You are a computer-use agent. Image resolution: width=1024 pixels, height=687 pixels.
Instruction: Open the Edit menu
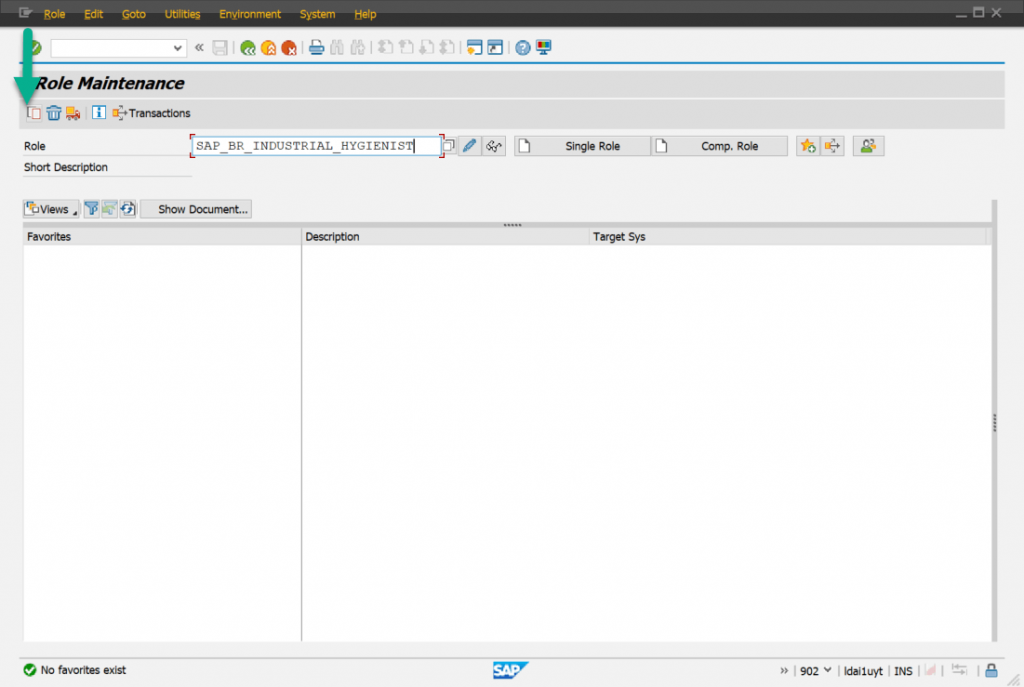coord(93,14)
